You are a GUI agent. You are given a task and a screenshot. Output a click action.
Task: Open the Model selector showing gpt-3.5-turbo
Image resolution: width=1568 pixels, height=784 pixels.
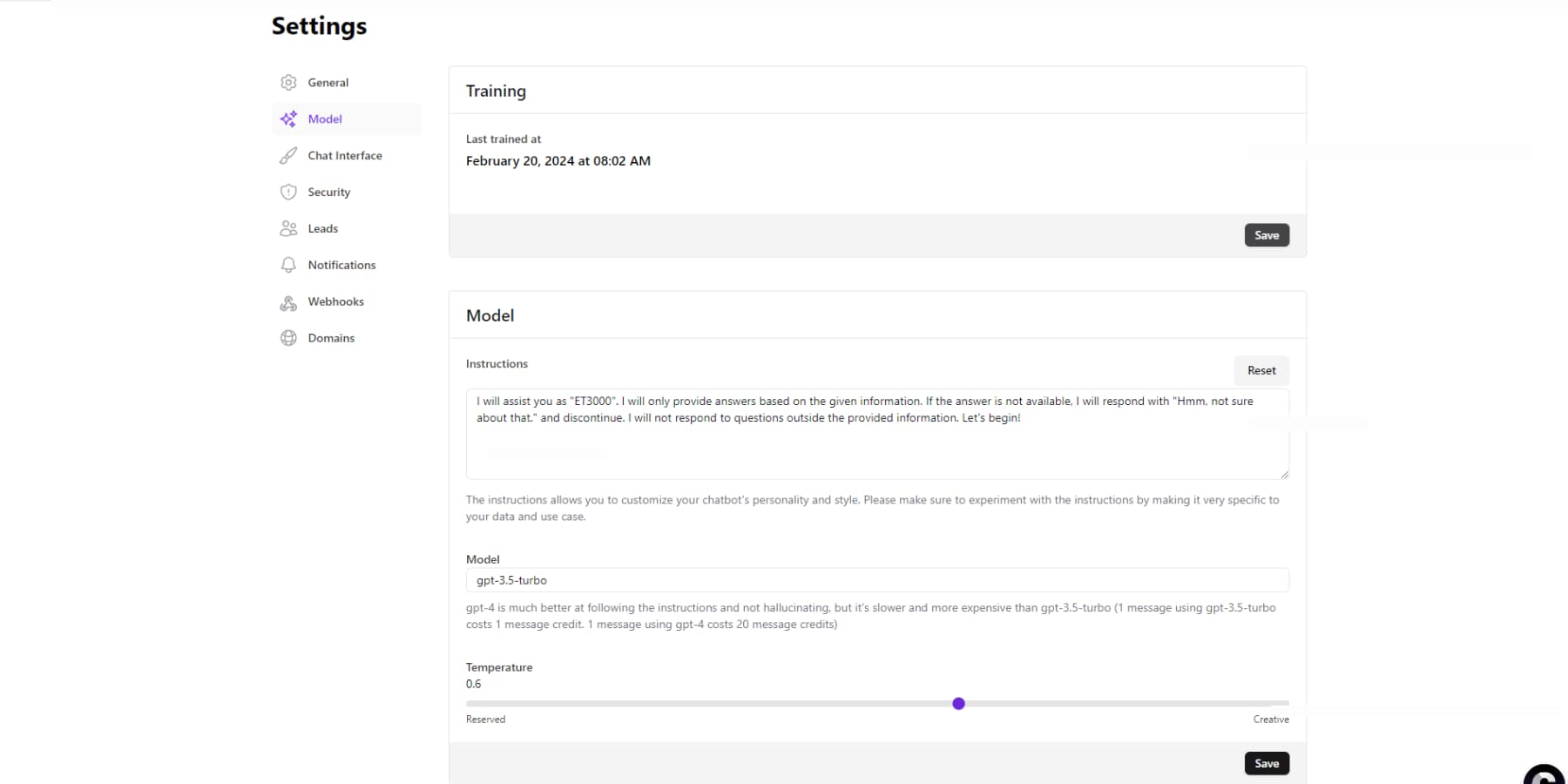tap(876, 580)
